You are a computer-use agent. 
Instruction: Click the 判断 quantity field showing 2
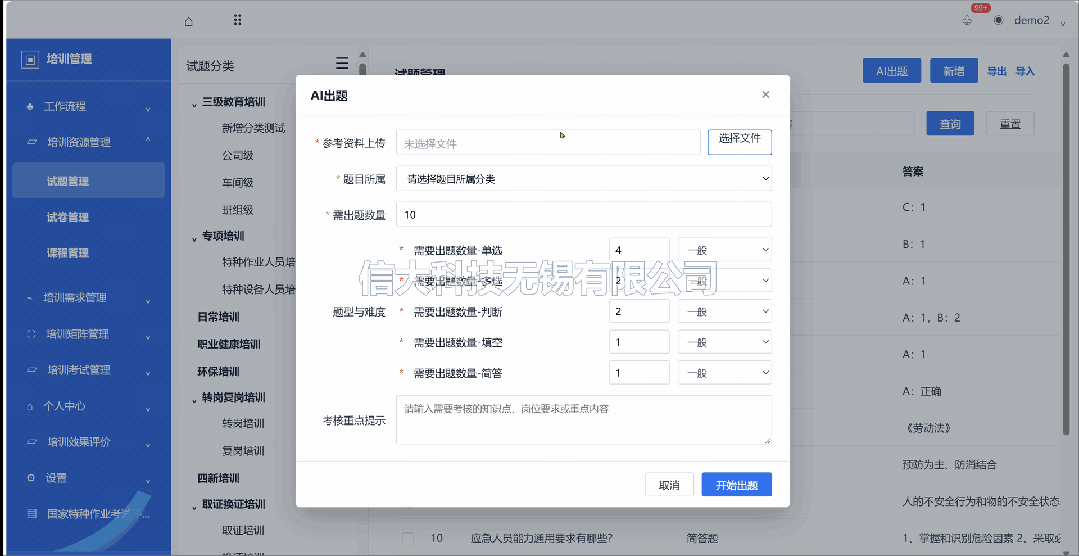tap(639, 311)
